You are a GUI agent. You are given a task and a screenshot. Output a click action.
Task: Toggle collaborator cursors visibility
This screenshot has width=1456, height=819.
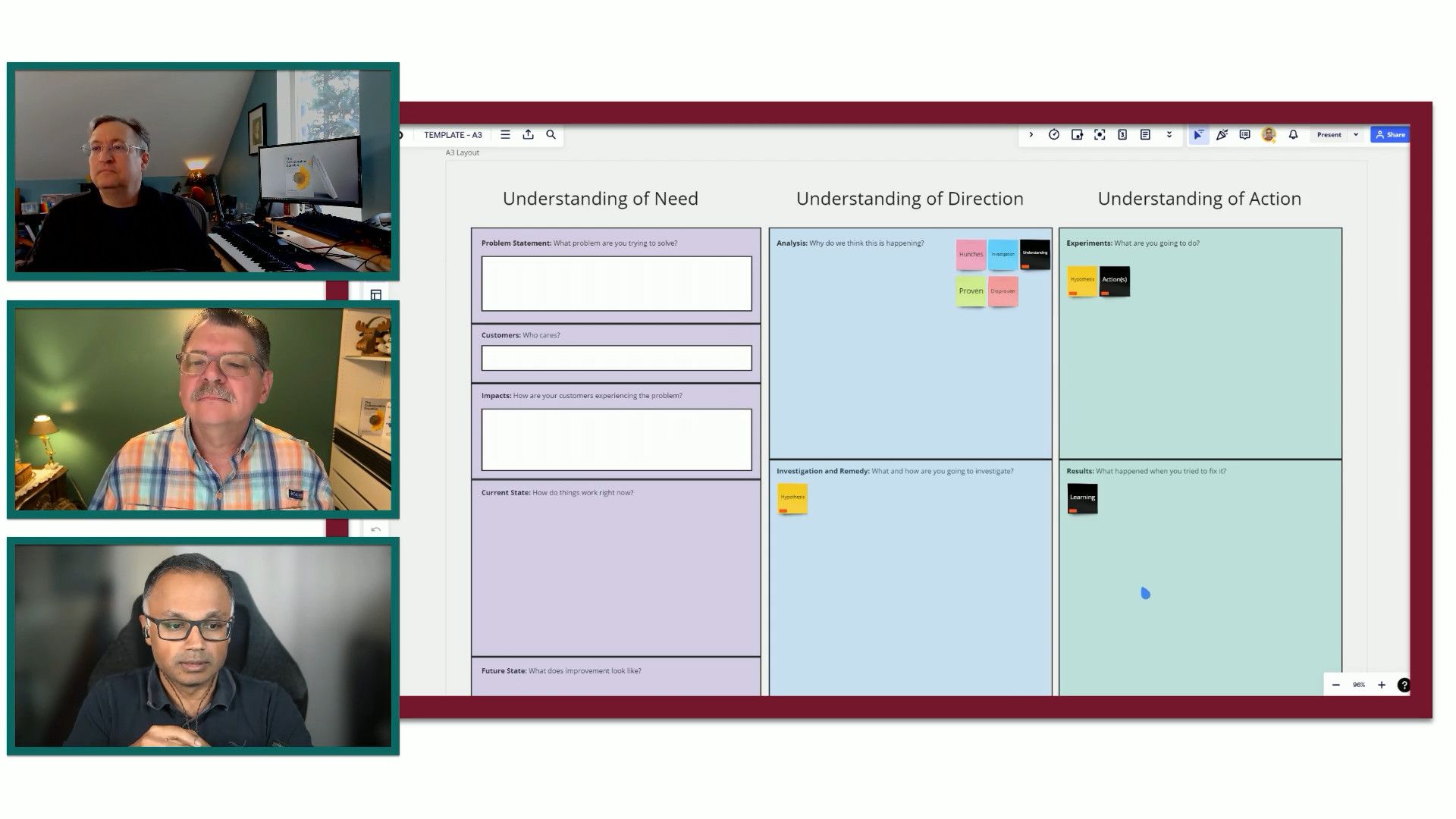point(1198,135)
